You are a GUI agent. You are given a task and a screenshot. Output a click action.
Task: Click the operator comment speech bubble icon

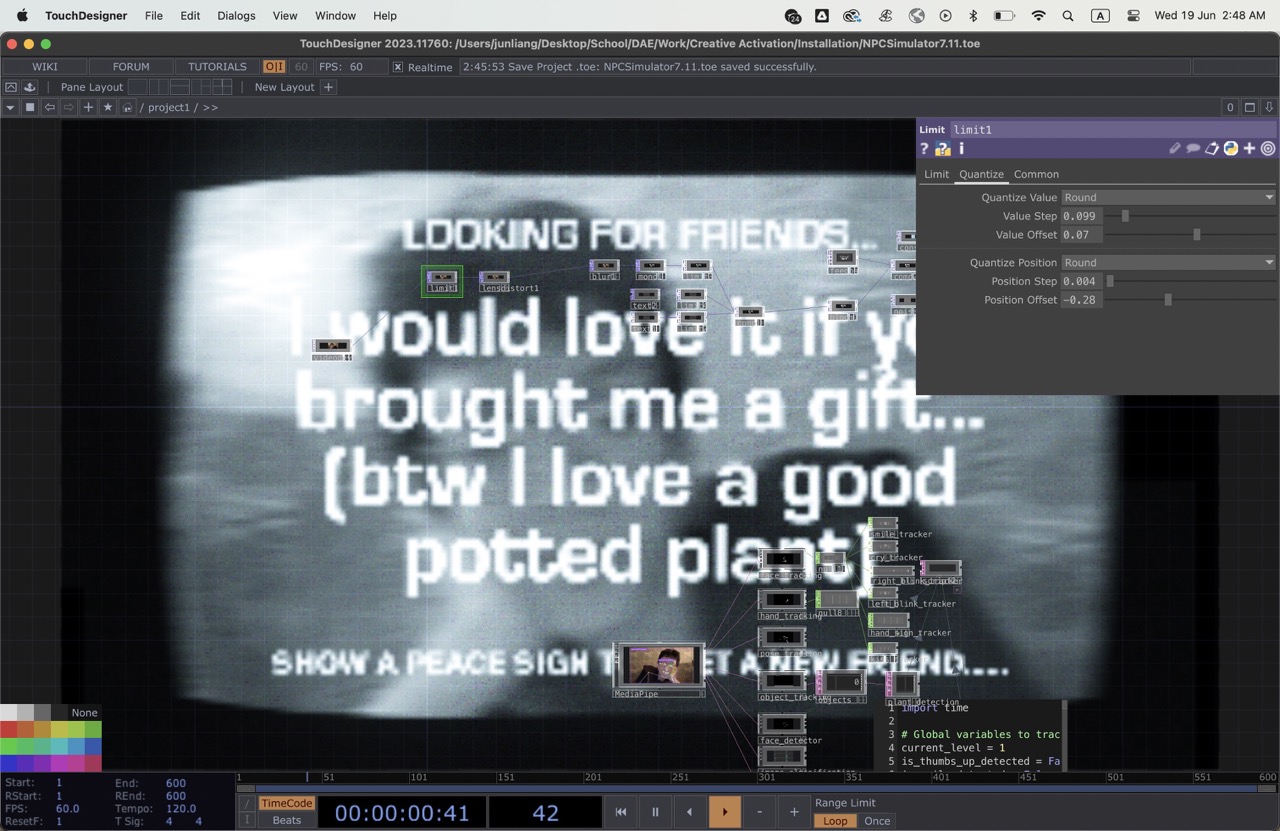click(x=1193, y=148)
